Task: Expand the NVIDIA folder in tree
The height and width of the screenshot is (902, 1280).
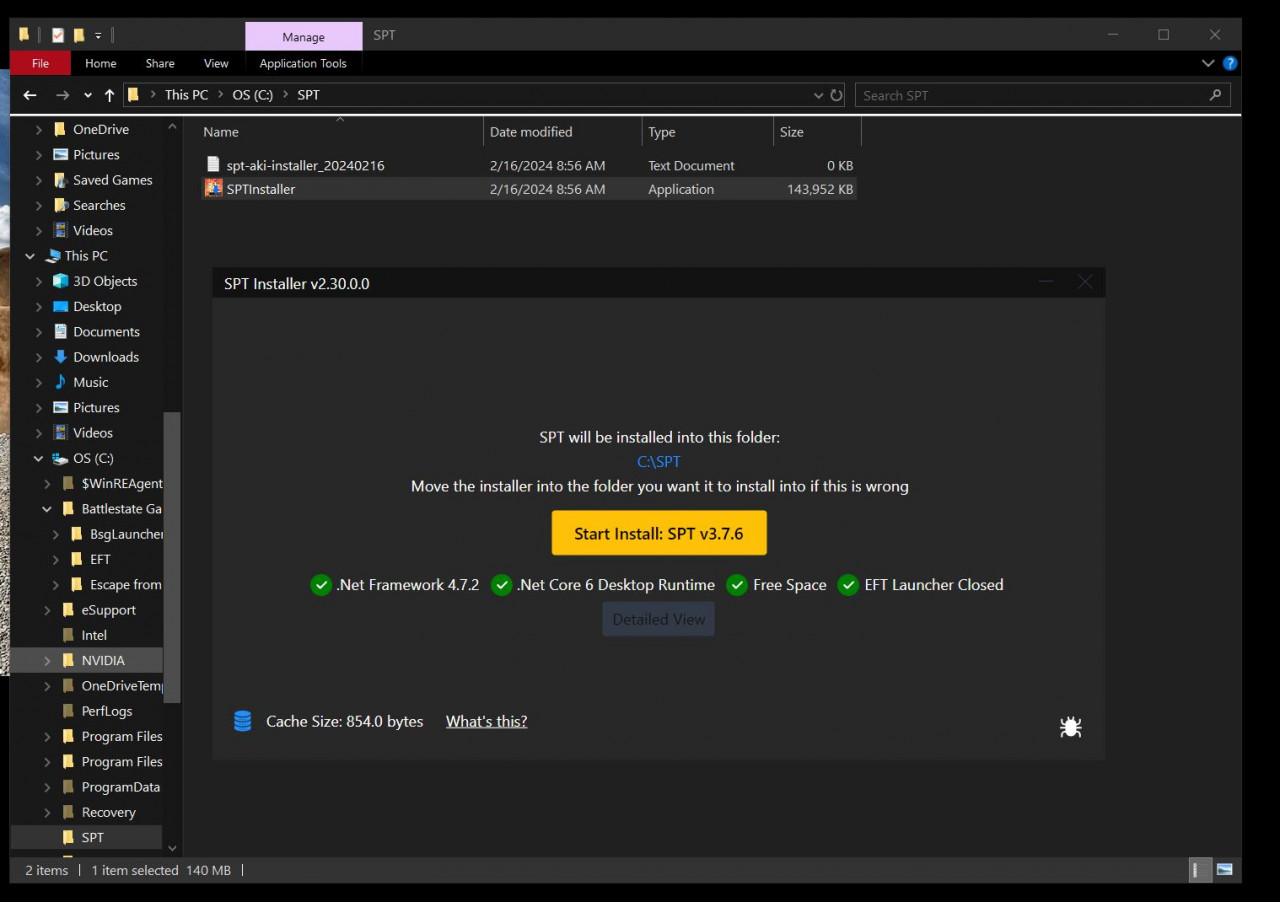Action: coord(47,660)
